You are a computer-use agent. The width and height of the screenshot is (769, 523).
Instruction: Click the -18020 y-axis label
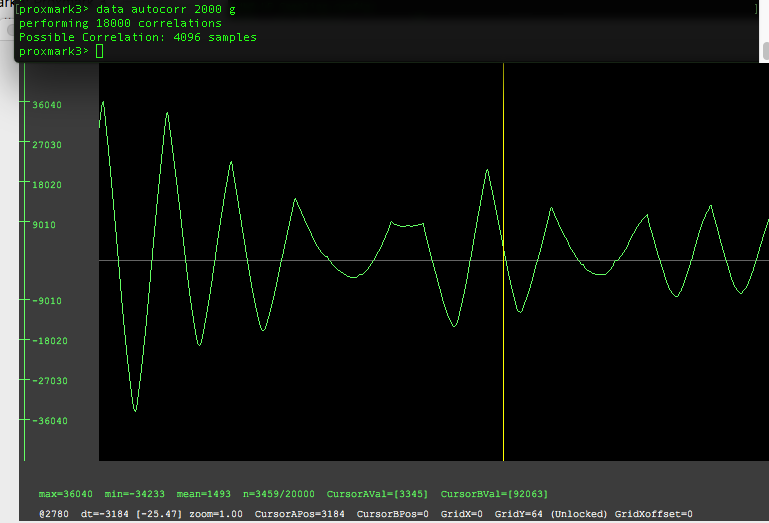point(50,340)
